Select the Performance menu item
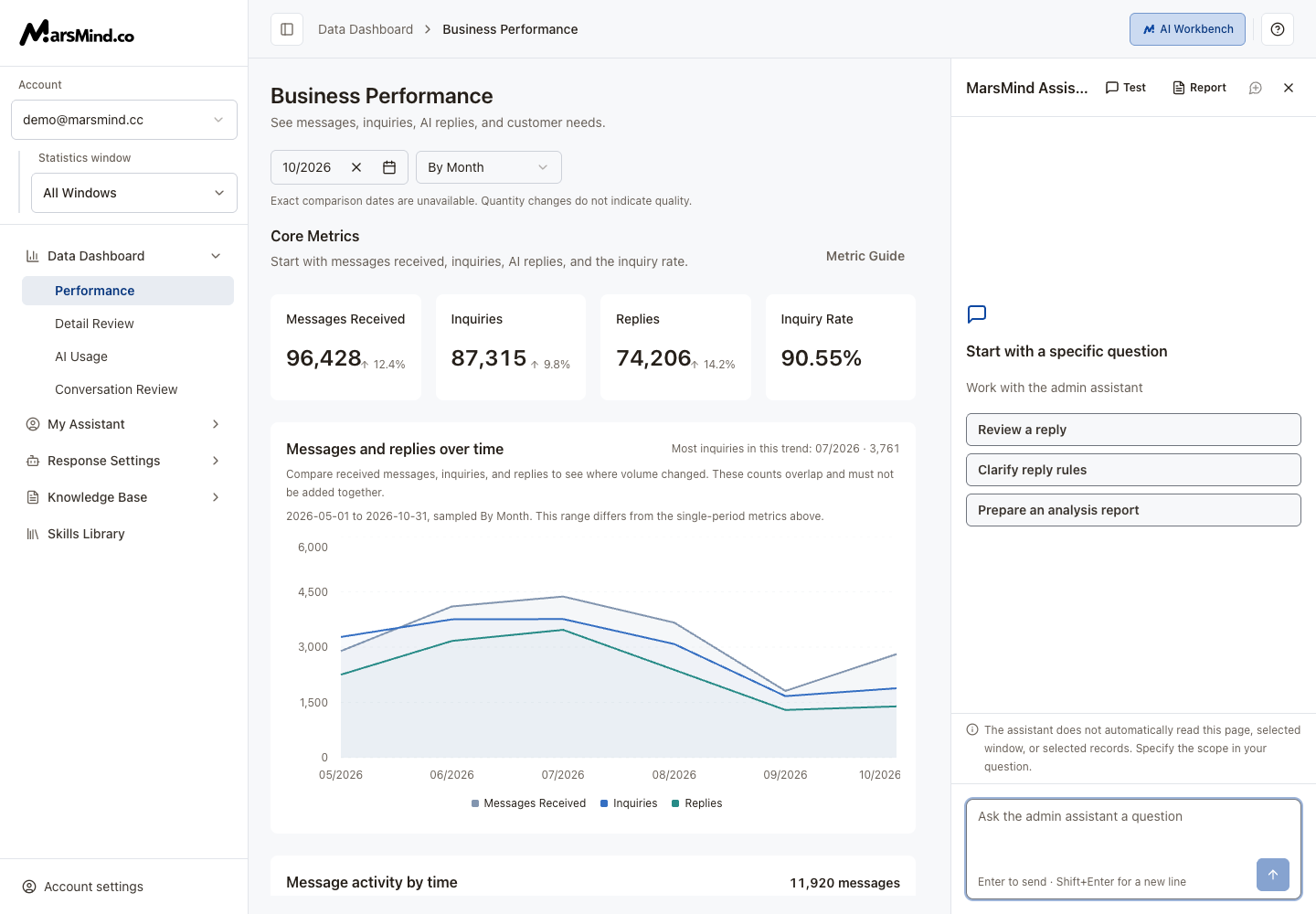This screenshot has width=1316, height=914. [x=128, y=291]
